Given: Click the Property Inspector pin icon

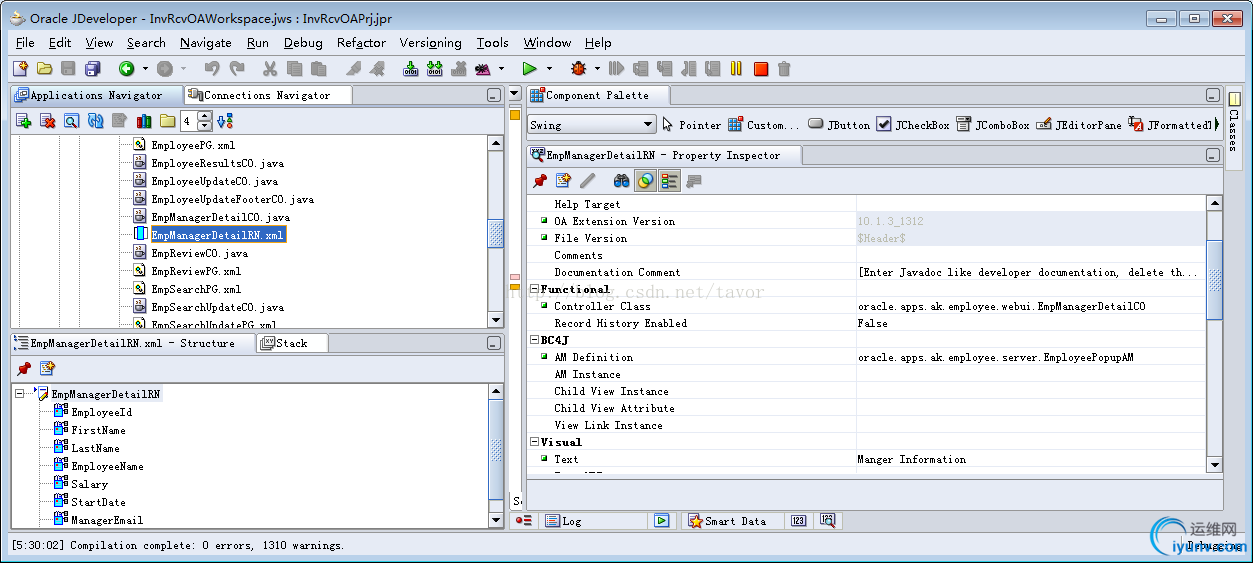Looking at the screenshot, I should (539, 181).
